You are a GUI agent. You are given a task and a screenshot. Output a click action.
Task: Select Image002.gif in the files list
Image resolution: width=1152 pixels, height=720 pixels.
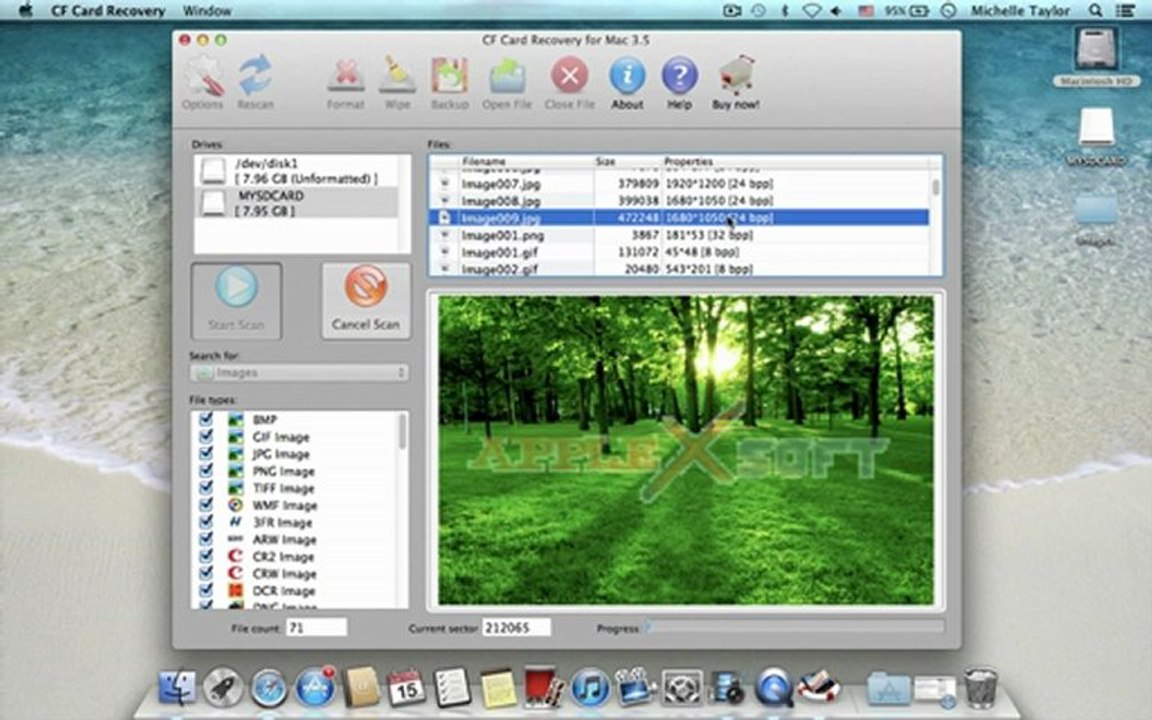[x=680, y=269]
